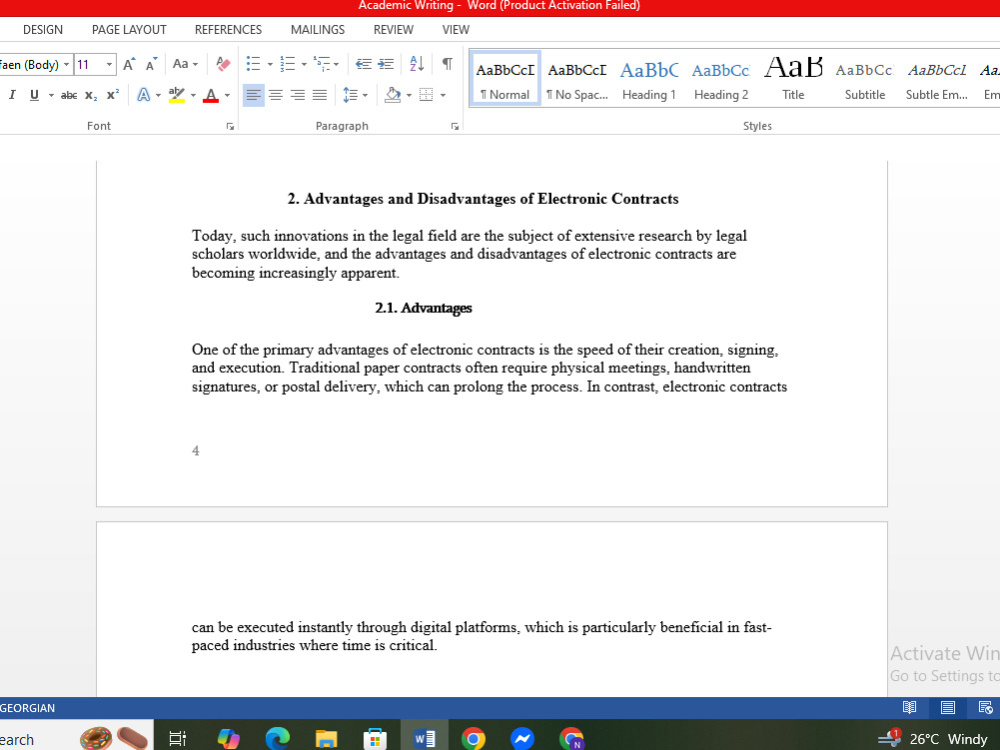Viewport: 1000px width, 750px height.
Task: Increase paragraph indent
Action: 386,64
